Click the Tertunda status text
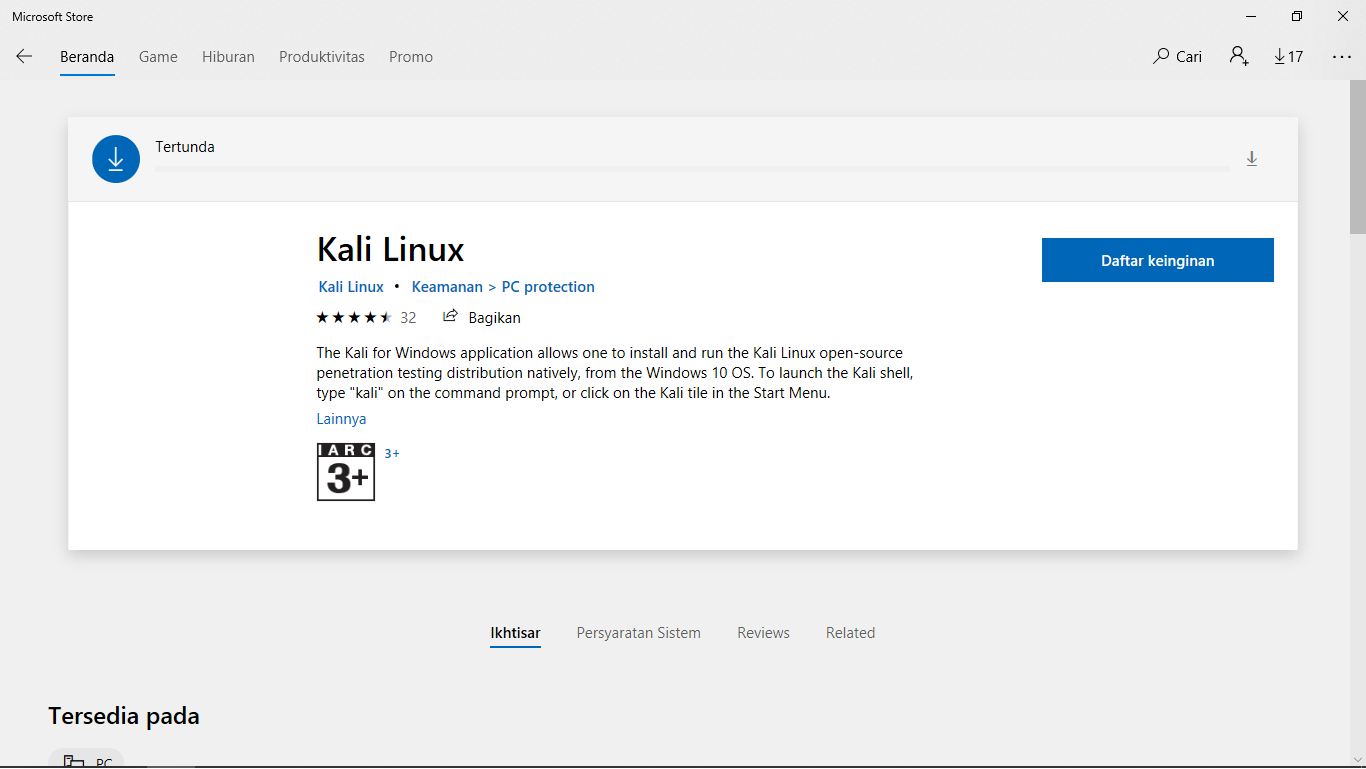Image resolution: width=1366 pixels, height=769 pixels. pyautogui.click(x=185, y=147)
